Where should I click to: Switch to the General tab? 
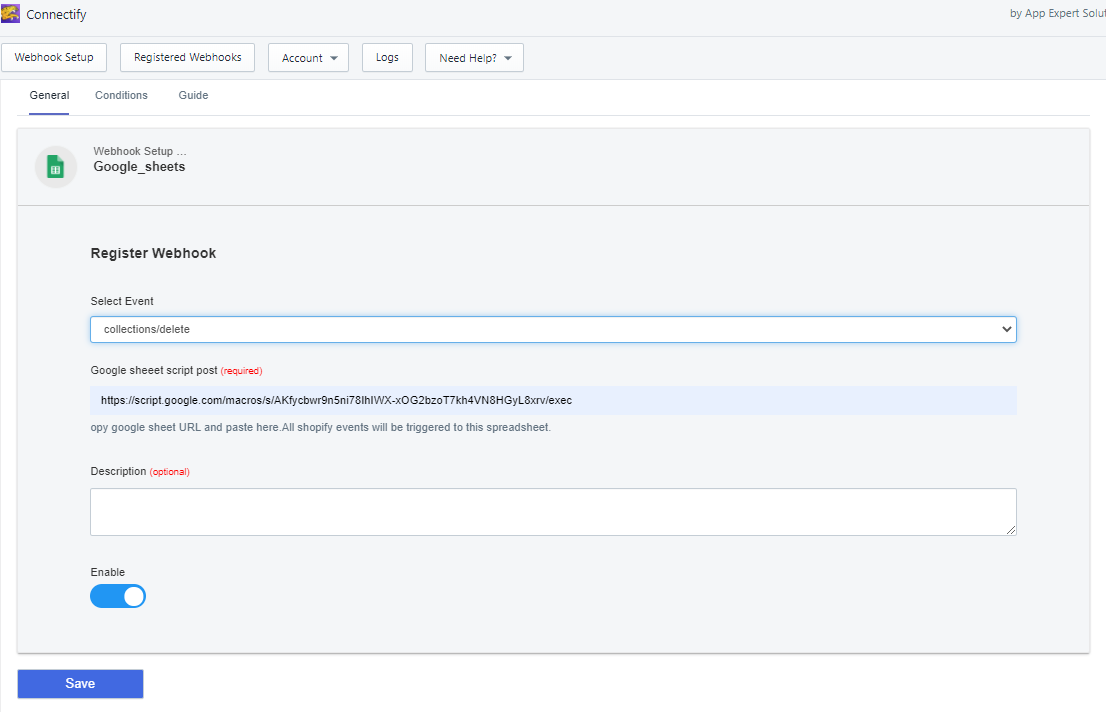point(49,95)
